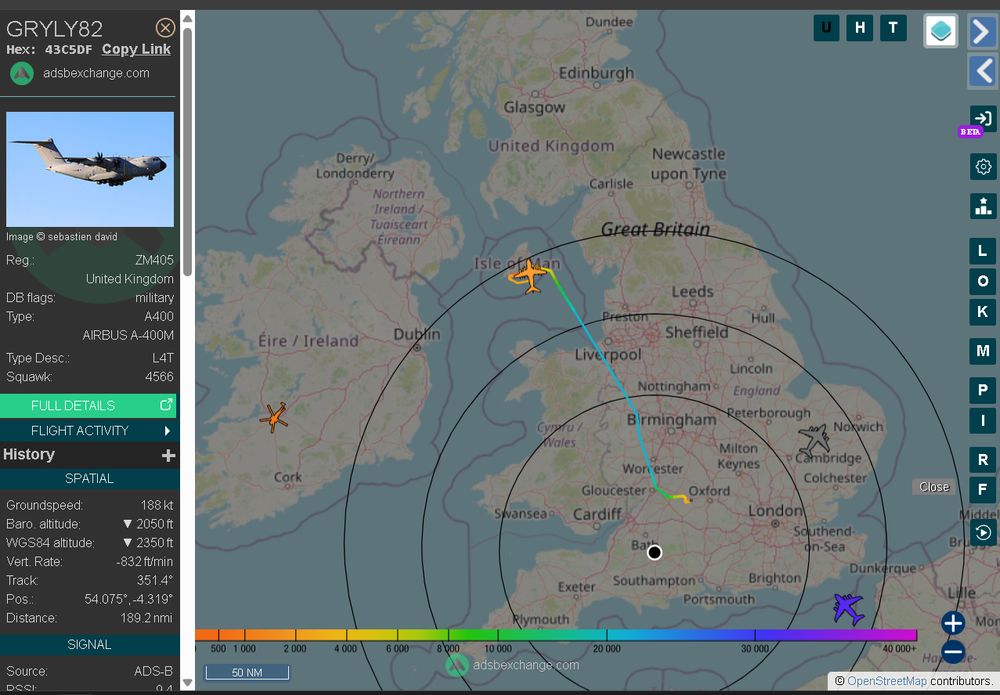1000x695 pixels.
Task: Click the sidebar scrollbar thumb
Action: [x=188, y=152]
